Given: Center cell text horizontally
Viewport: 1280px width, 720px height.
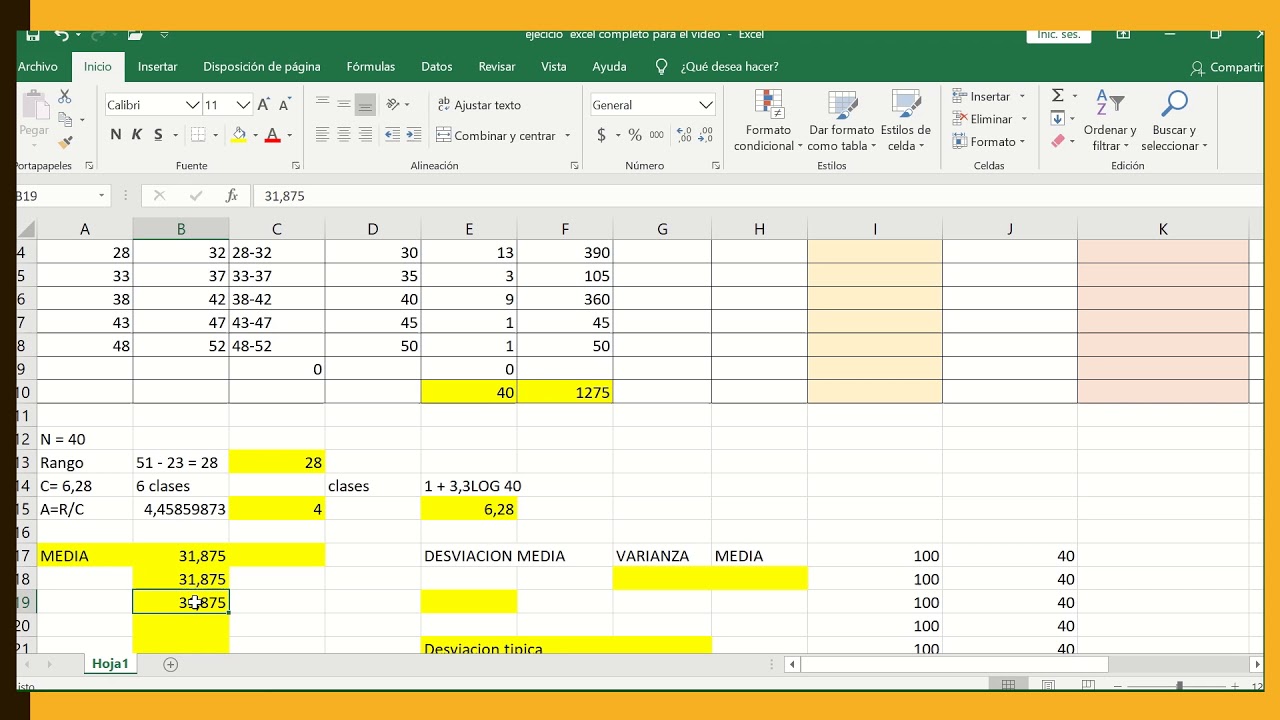Looking at the screenshot, I should (x=344, y=135).
